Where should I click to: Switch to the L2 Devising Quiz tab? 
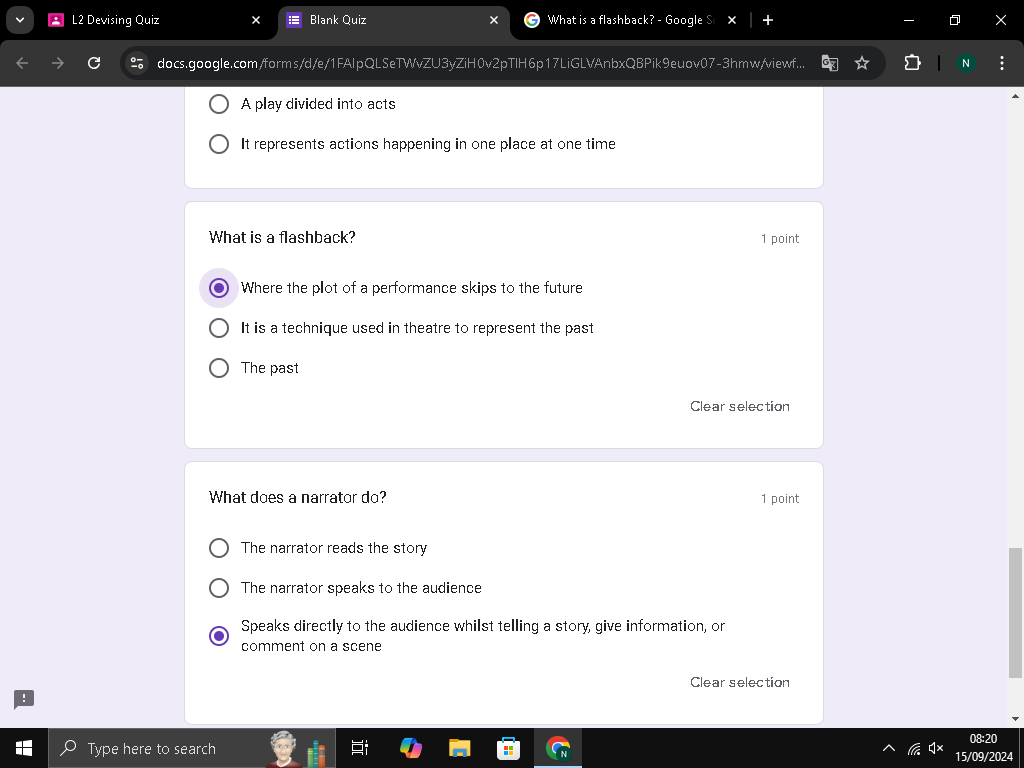point(155,20)
